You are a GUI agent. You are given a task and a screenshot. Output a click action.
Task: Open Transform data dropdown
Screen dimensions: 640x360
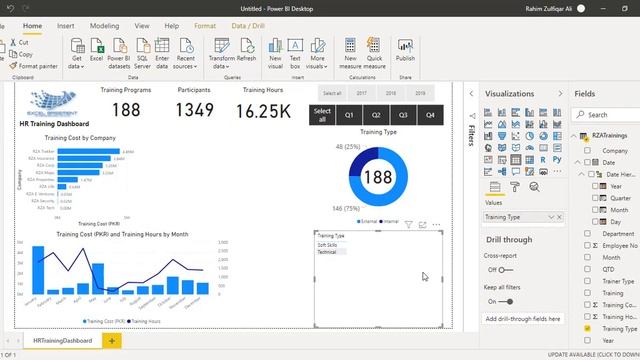click(x=222, y=53)
